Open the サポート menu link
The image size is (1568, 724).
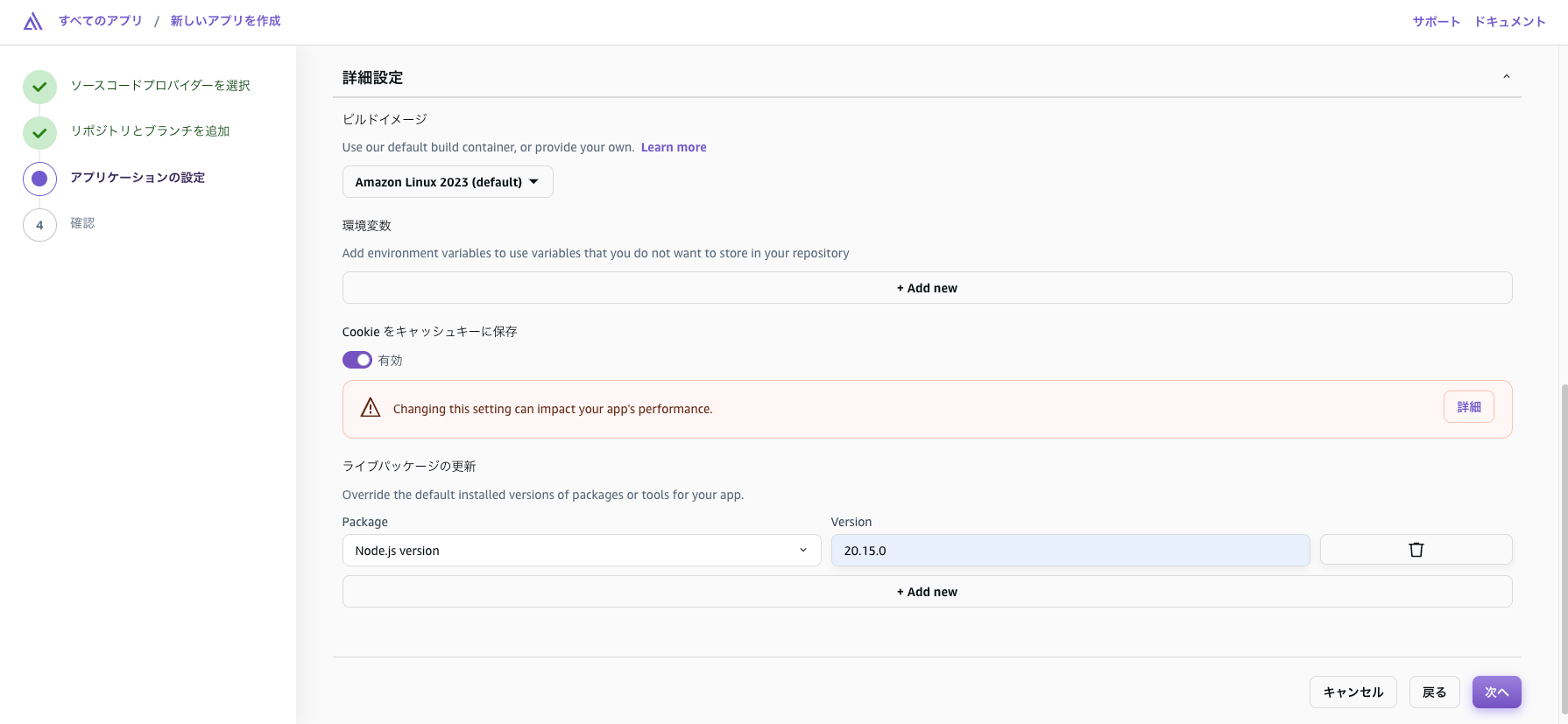(x=1436, y=22)
